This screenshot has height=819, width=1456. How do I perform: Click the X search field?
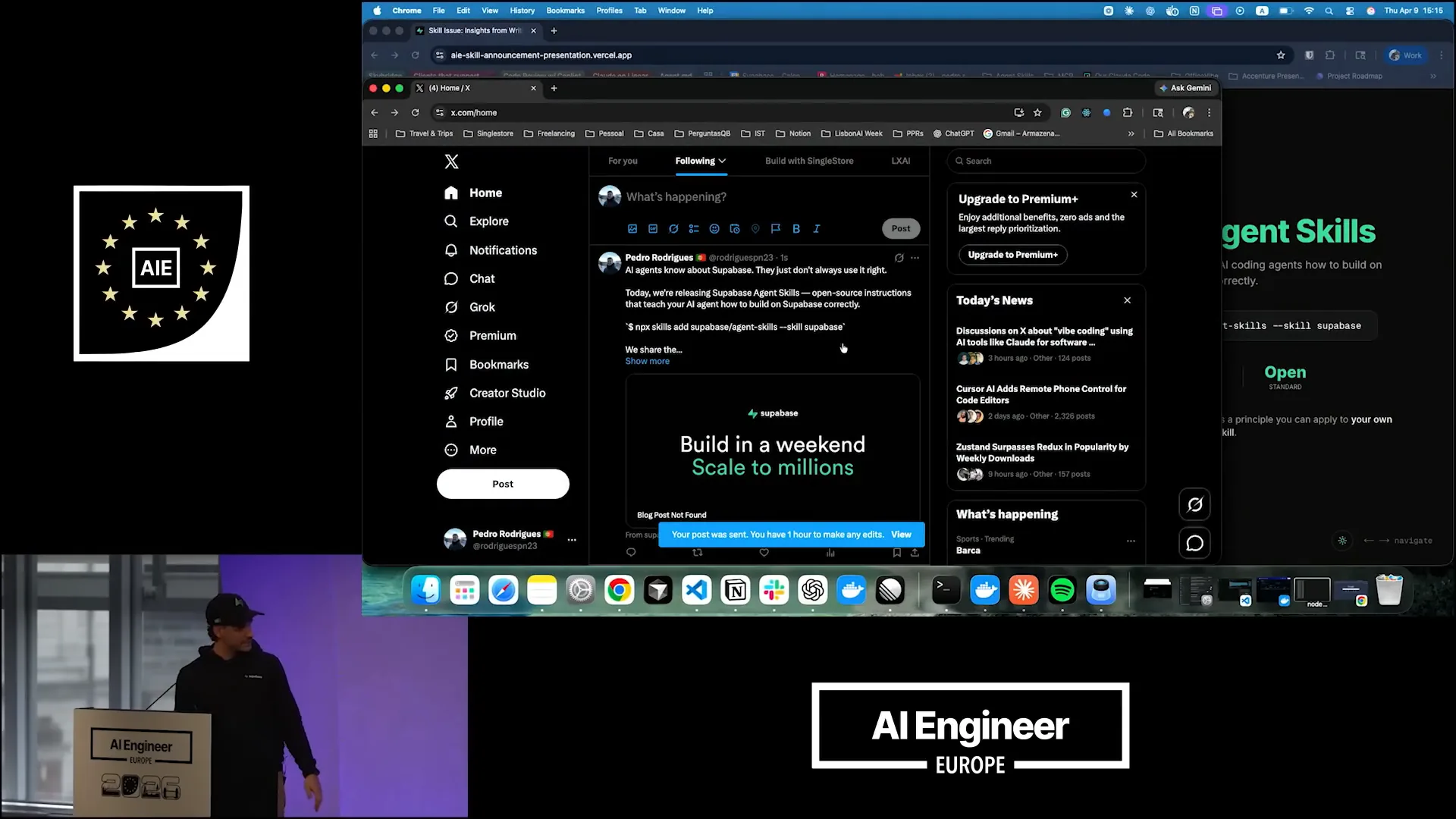tap(1046, 161)
